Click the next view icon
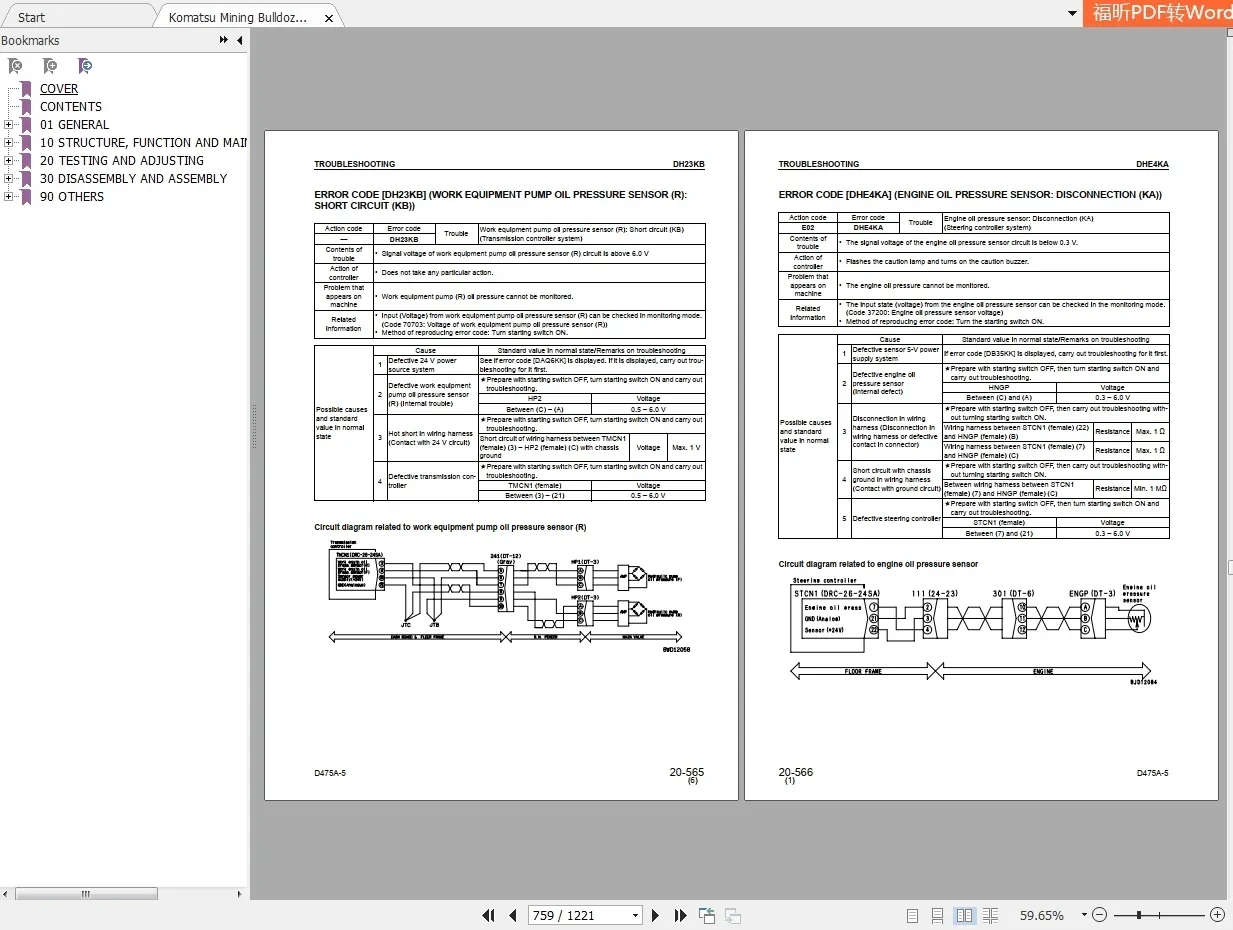The height and width of the screenshot is (930, 1233). point(733,915)
